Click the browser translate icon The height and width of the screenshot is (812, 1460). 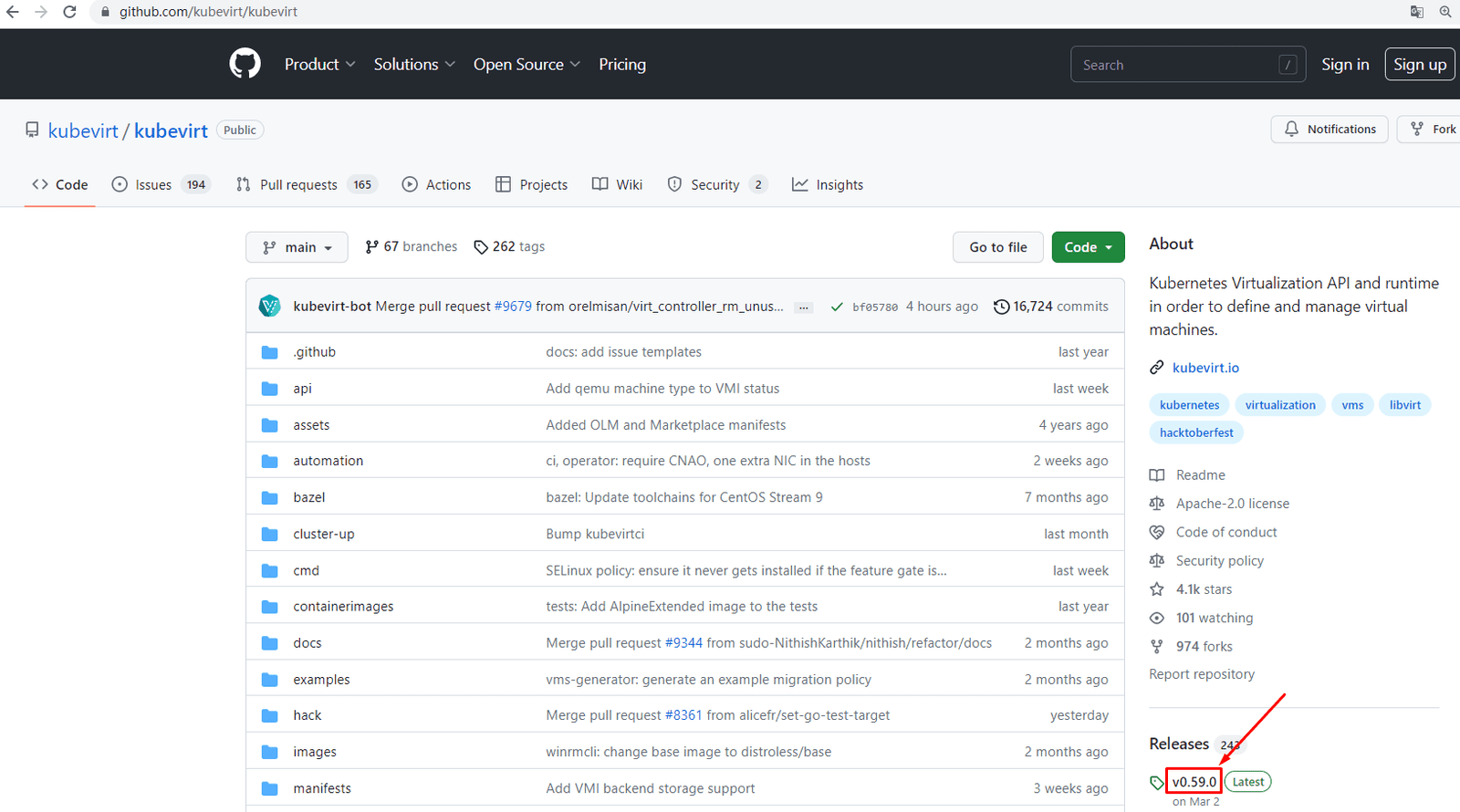[x=1417, y=12]
